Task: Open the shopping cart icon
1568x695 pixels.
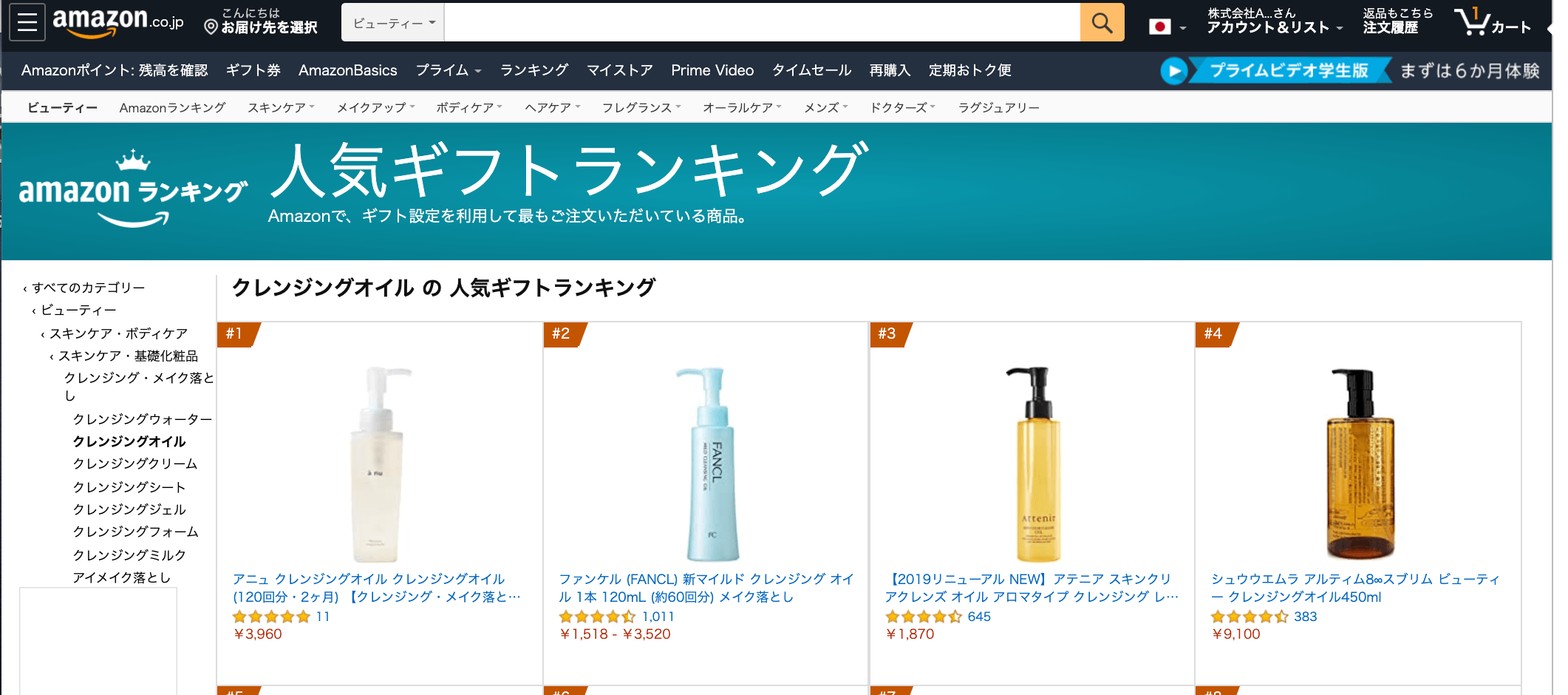Action: coord(1474,23)
